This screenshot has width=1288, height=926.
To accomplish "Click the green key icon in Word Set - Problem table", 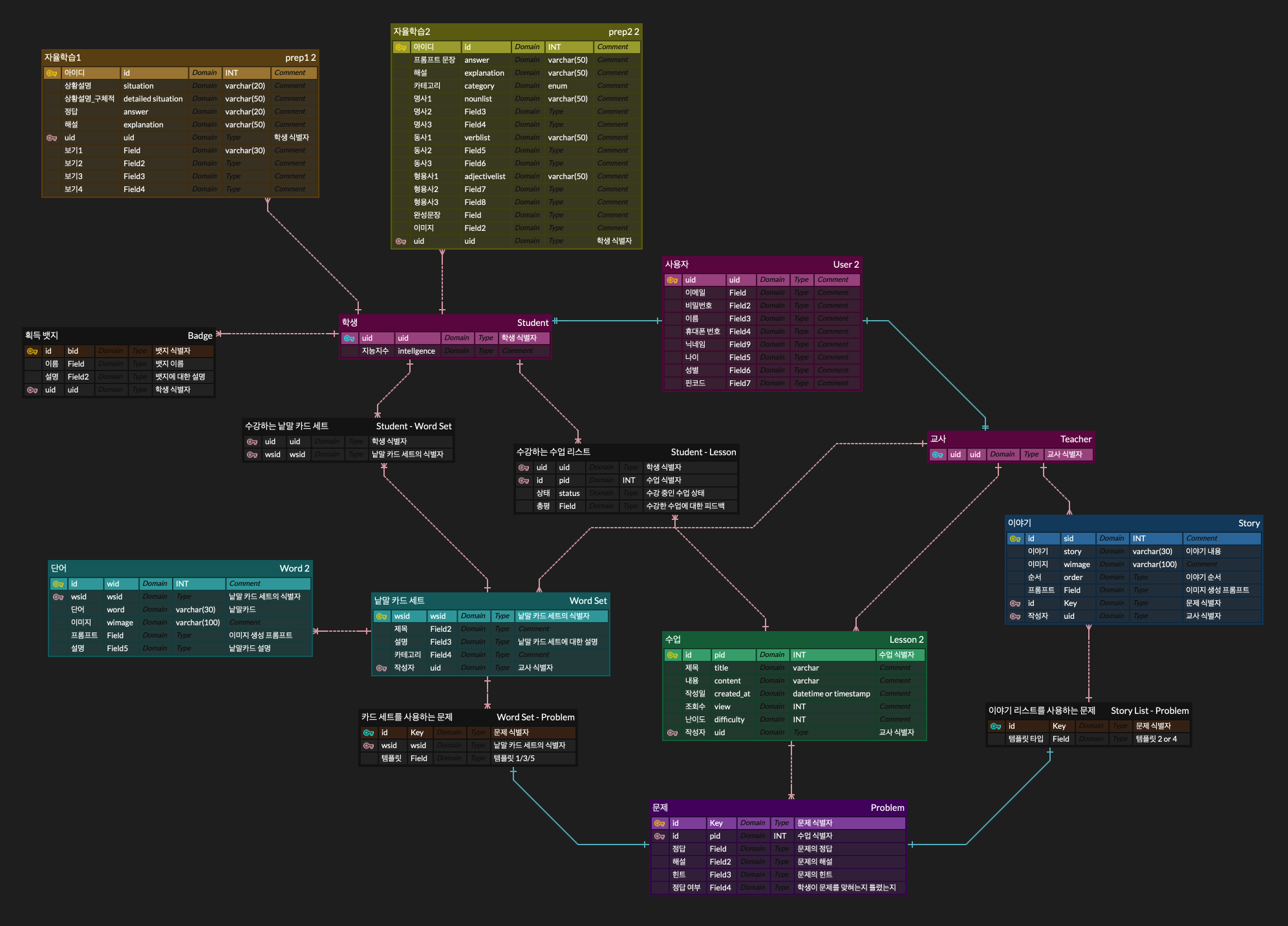I will coord(369,733).
